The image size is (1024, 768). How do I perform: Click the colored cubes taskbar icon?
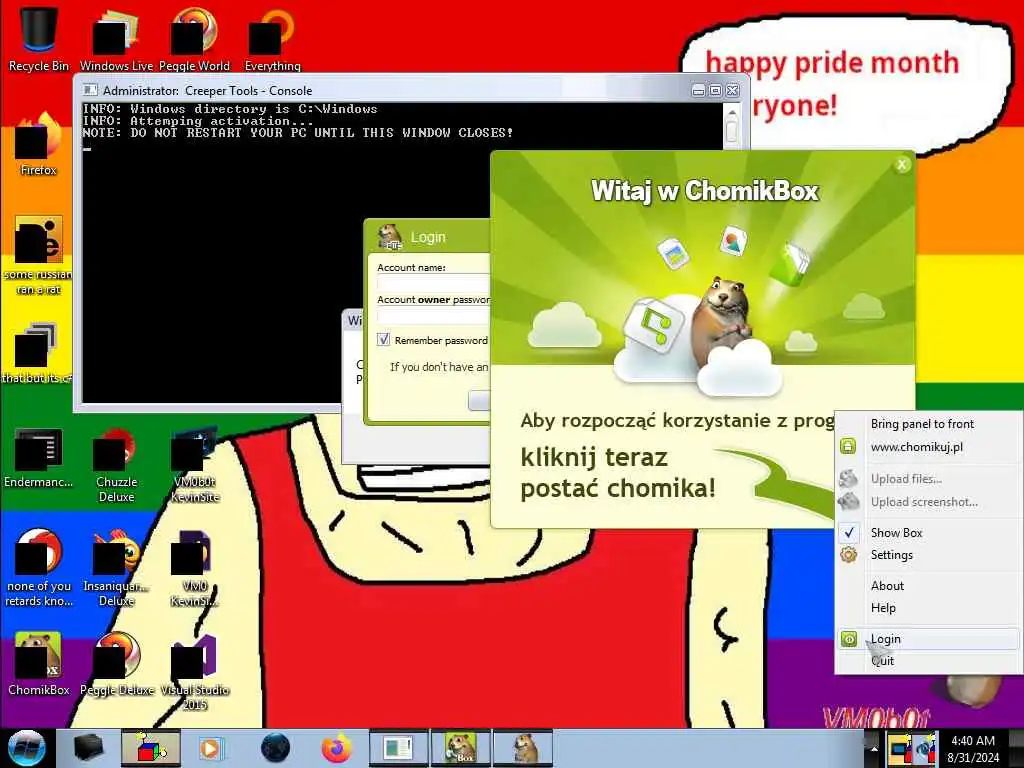150,748
